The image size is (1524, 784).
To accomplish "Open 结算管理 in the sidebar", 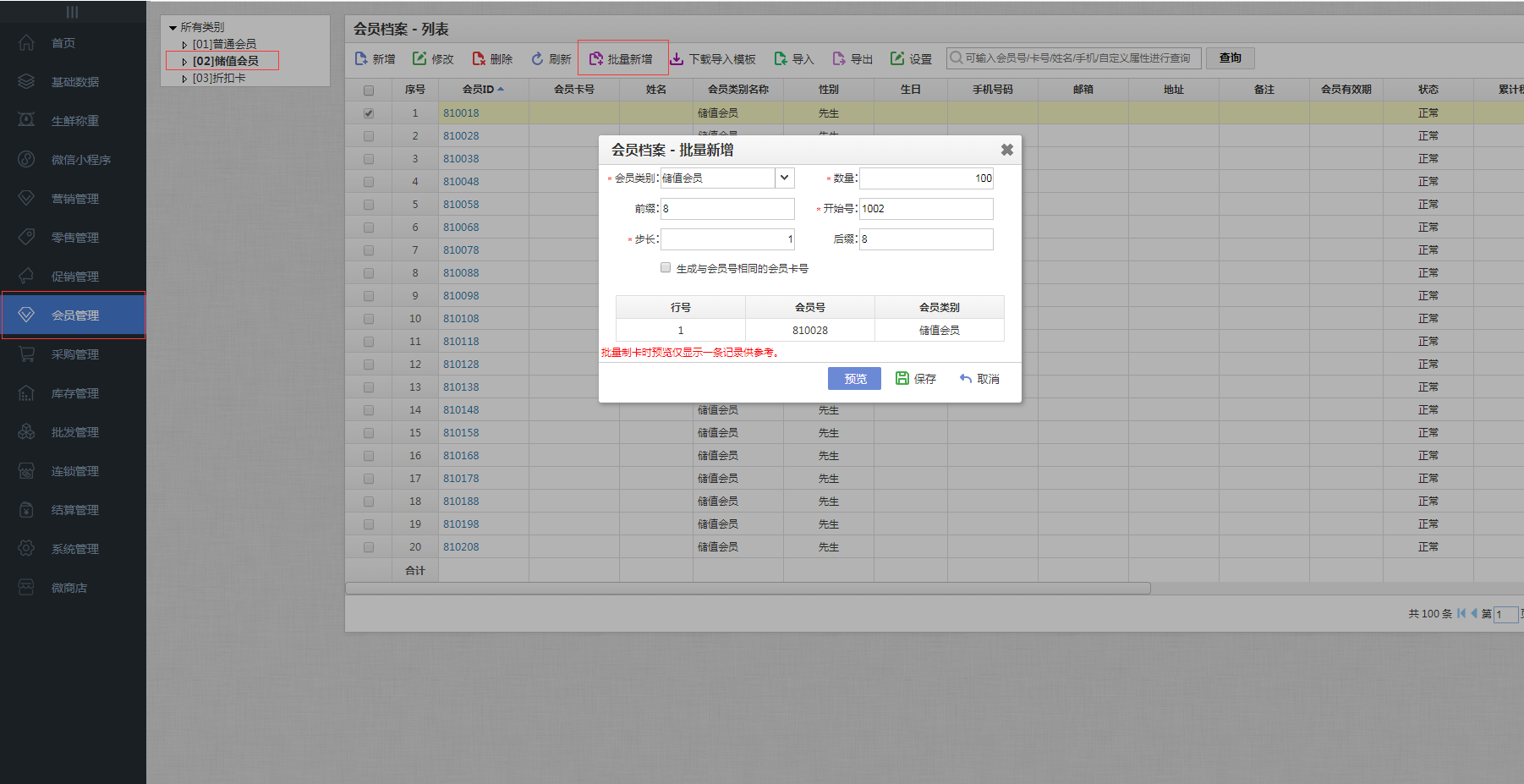I will tap(74, 510).
